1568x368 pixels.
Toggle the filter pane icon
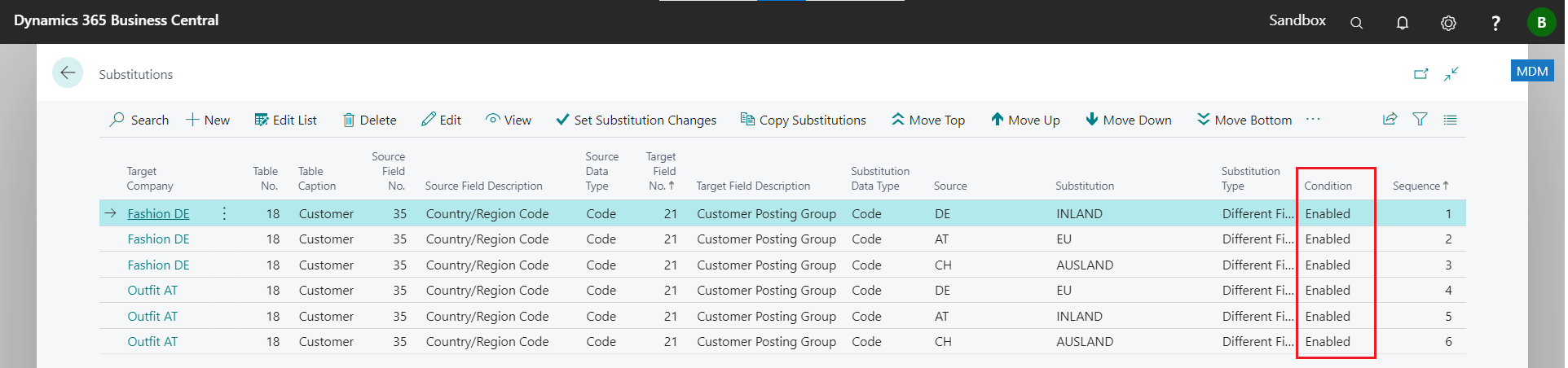coord(1420,119)
